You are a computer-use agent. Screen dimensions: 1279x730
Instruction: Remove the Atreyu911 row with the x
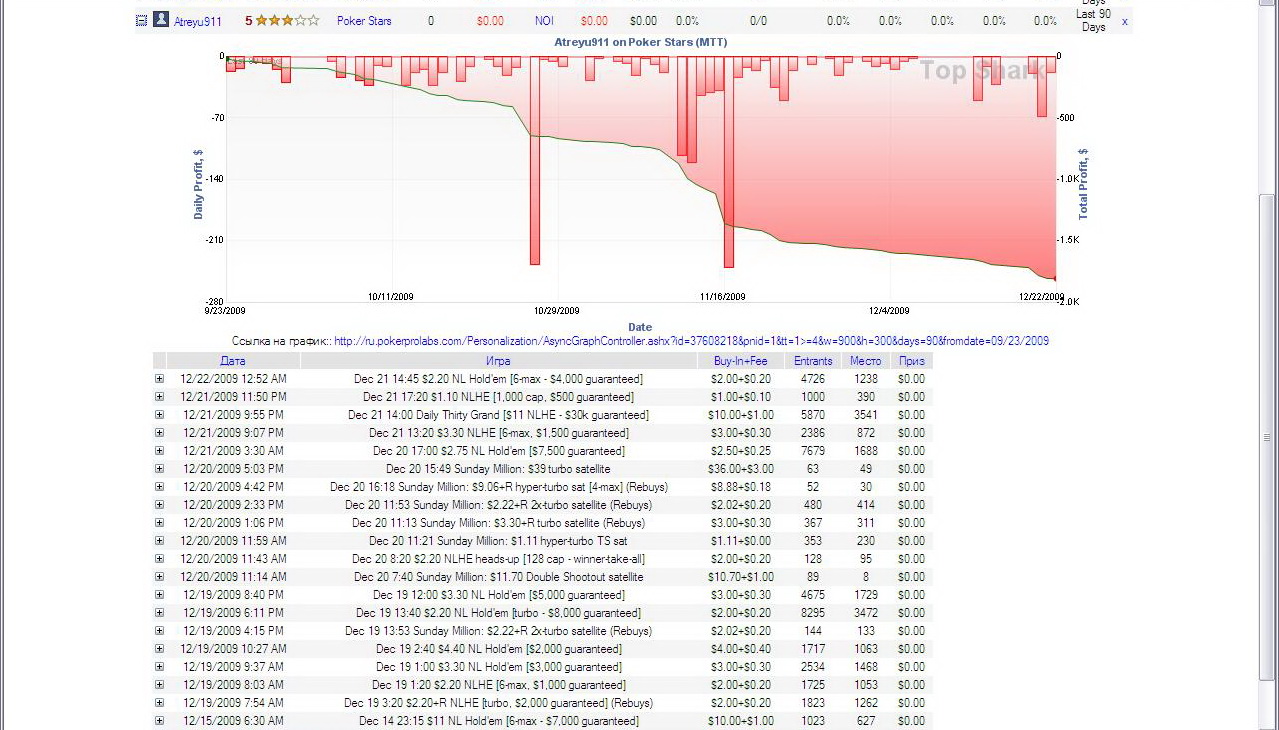[1124, 21]
